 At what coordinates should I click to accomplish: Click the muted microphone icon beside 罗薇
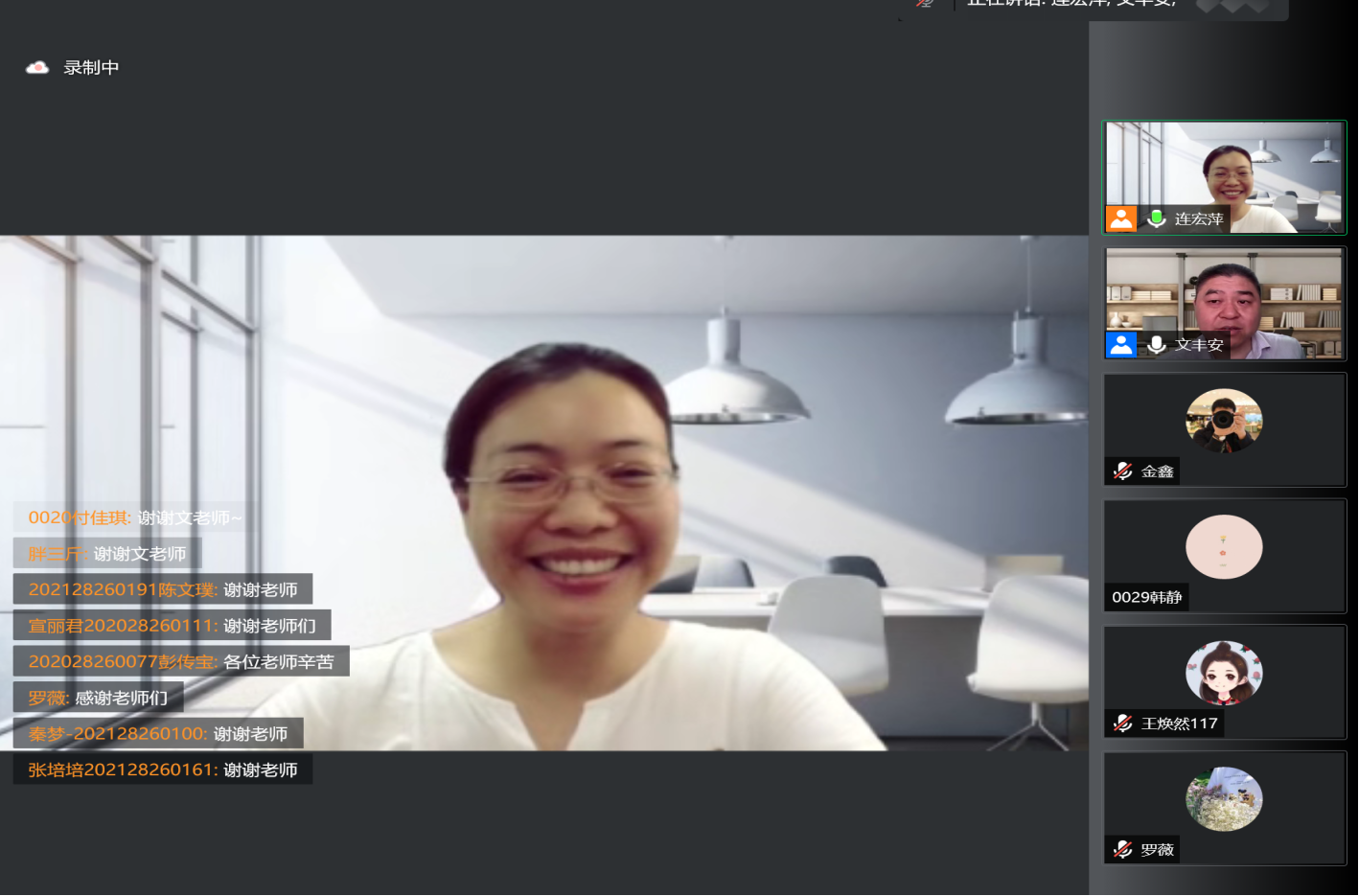tap(1123, 849)
